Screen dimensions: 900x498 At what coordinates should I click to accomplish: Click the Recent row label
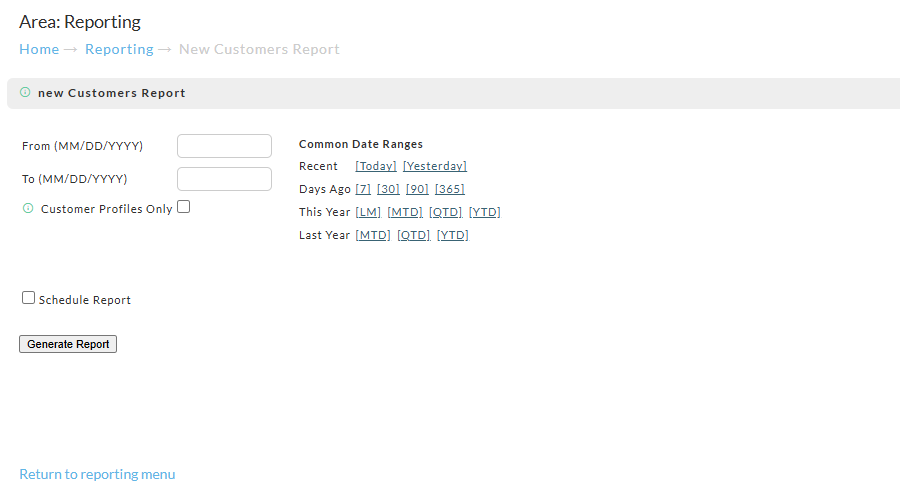click(318, 166)
